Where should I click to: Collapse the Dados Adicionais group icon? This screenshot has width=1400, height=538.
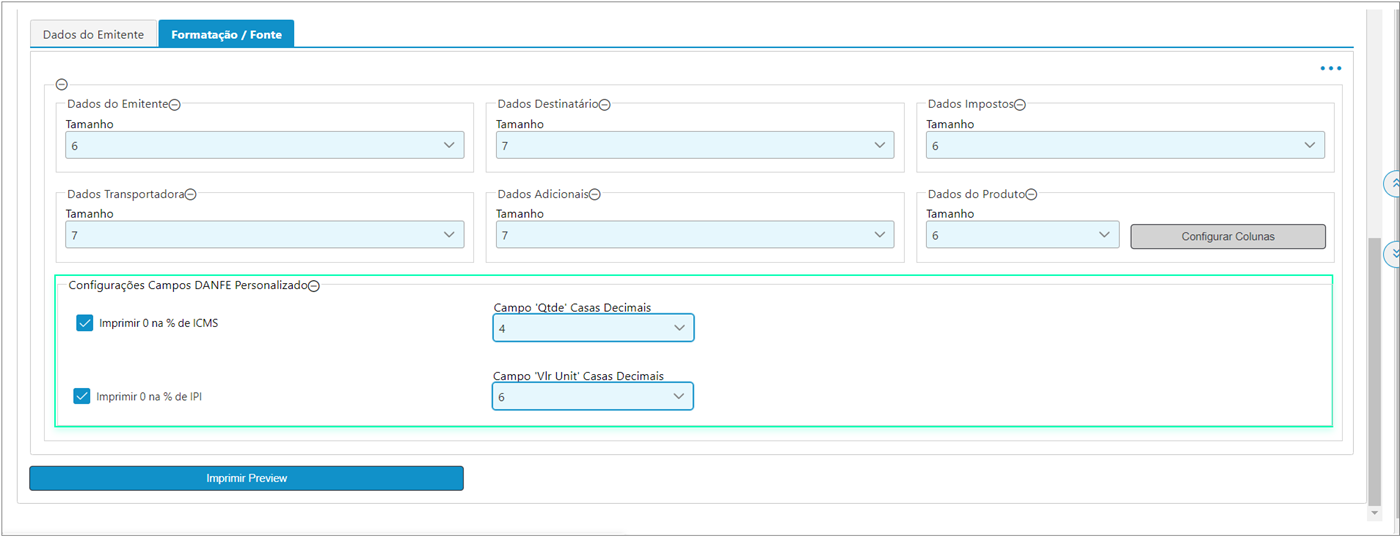[594, 194]
